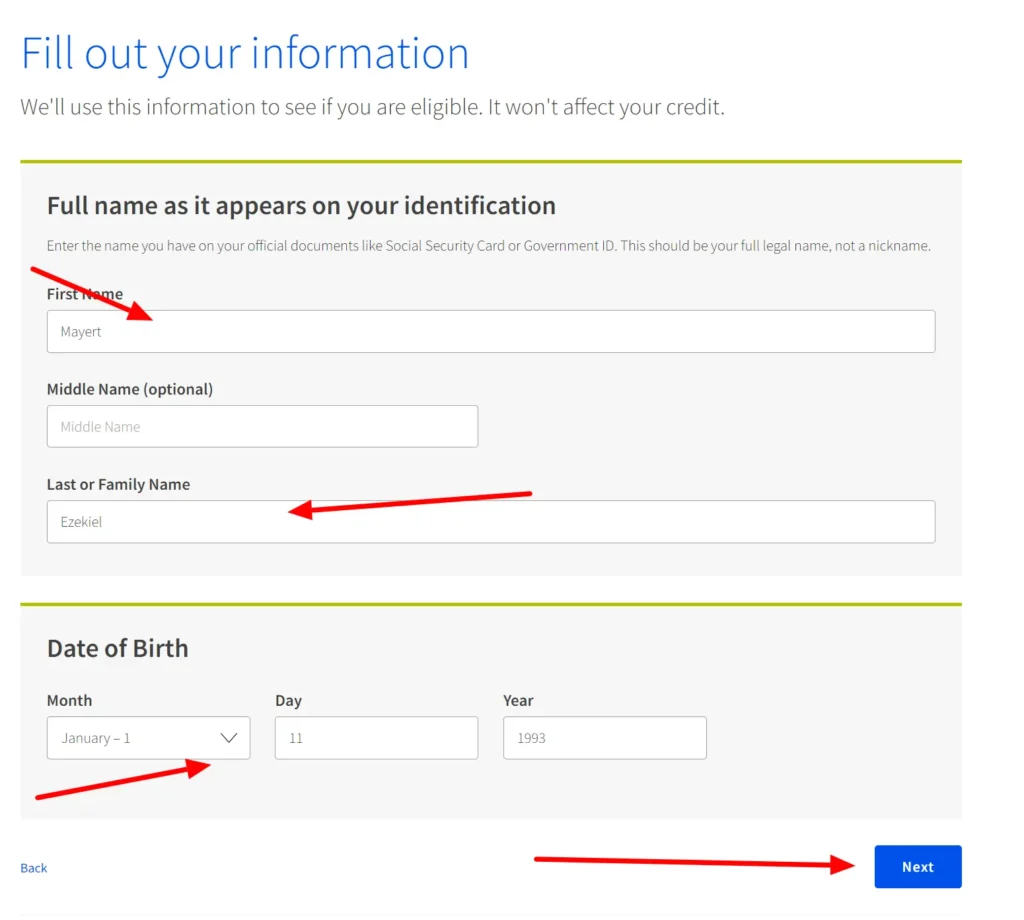The image size is (1024, 920).
Task: Click the 'Date of Birth' section heading
Action: click(118, 648)
